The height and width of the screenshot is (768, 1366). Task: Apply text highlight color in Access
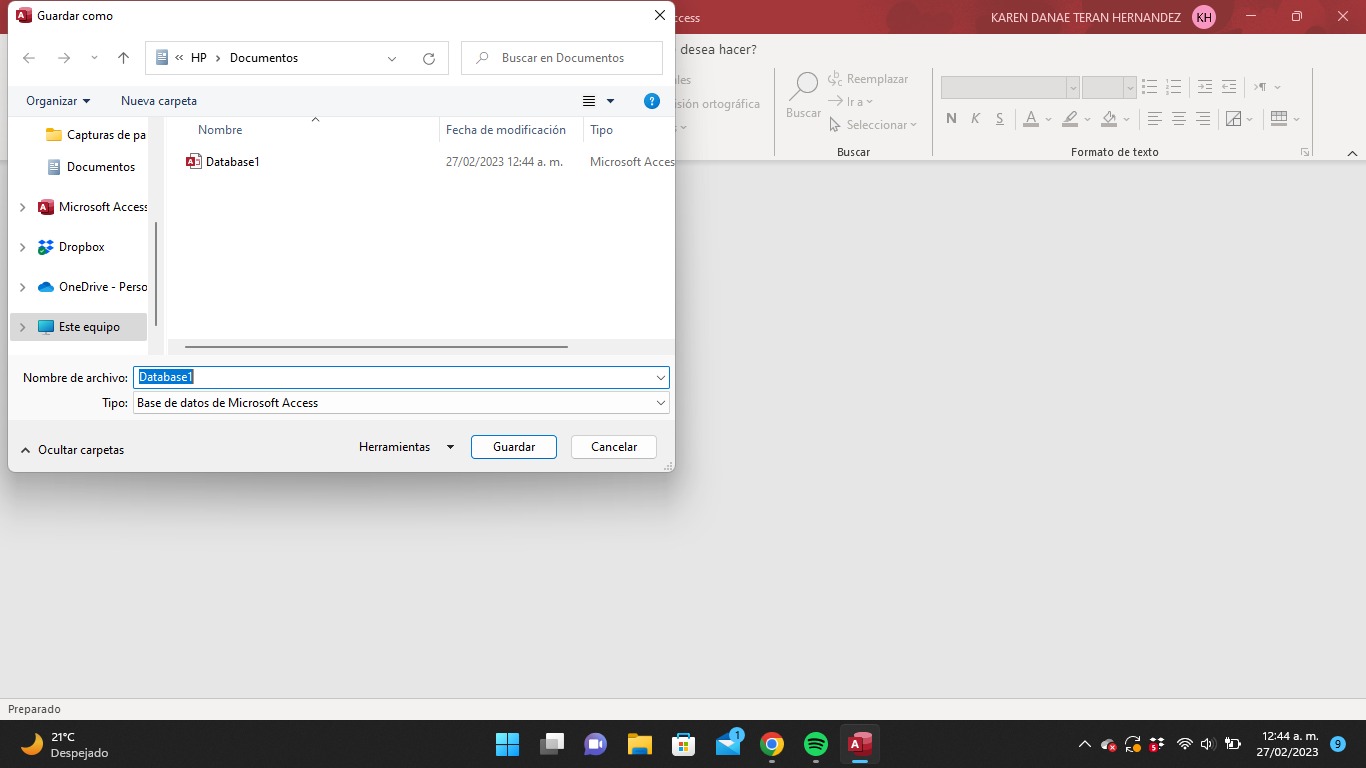click(x=1070, y=118)
